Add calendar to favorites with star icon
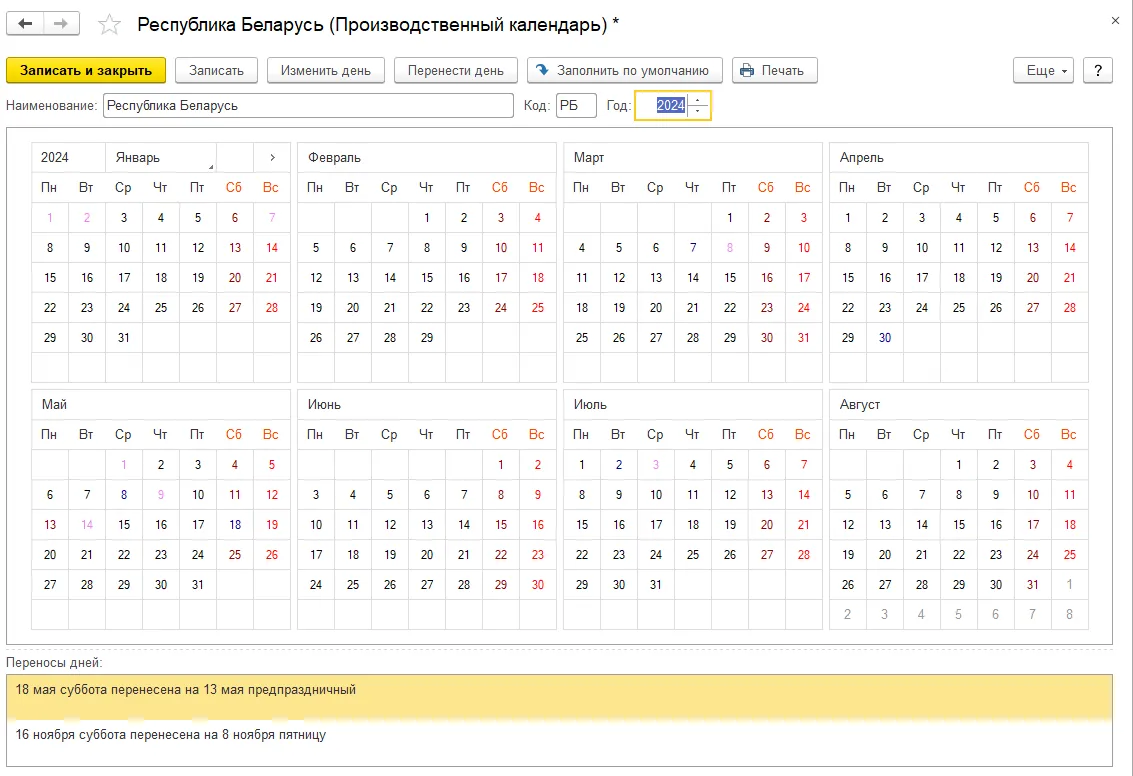The width and height of the screenshot is (1133, 776). point(109,25)
